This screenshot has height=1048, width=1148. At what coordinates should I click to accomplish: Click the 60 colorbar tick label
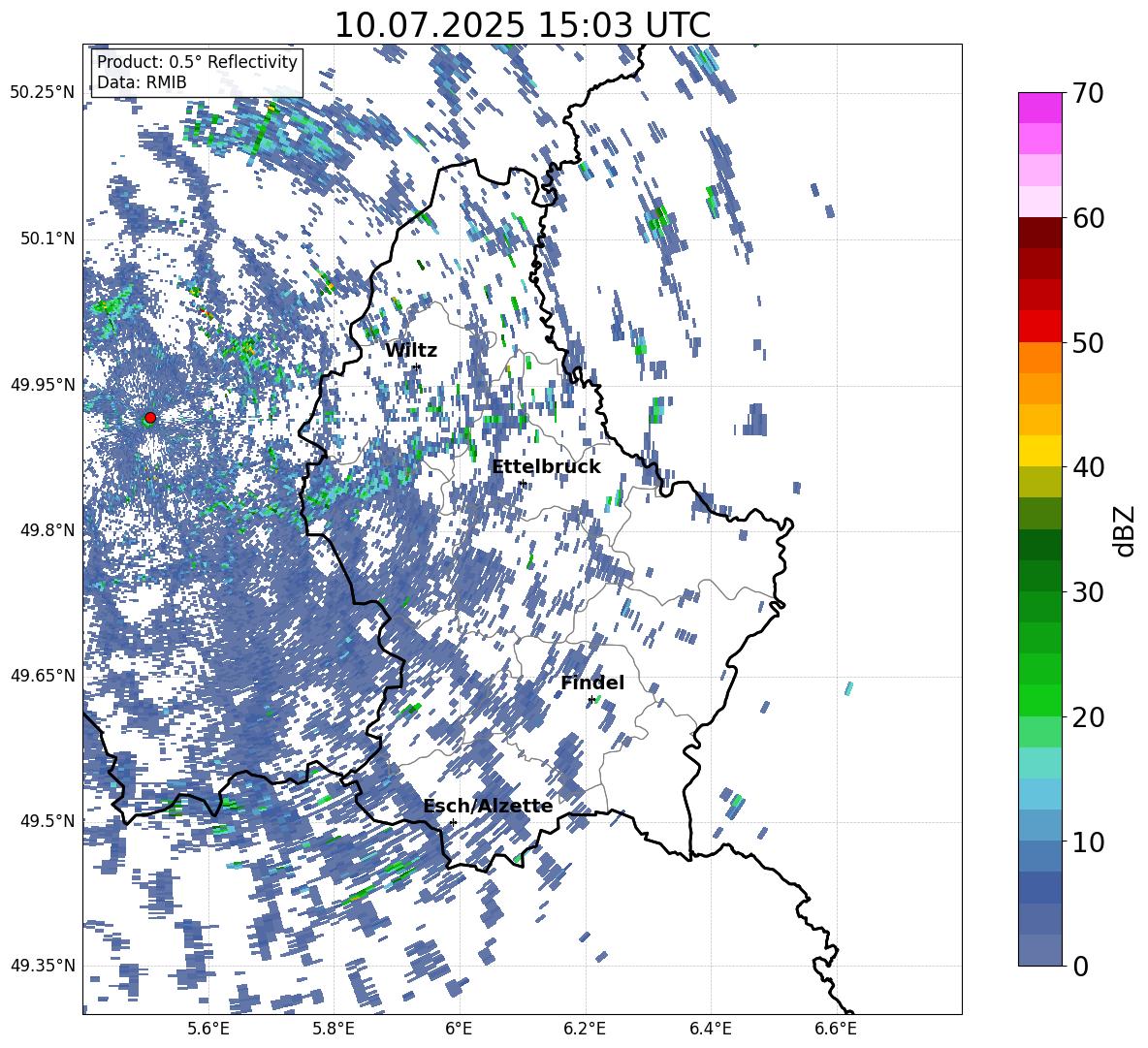[1087, 218]
